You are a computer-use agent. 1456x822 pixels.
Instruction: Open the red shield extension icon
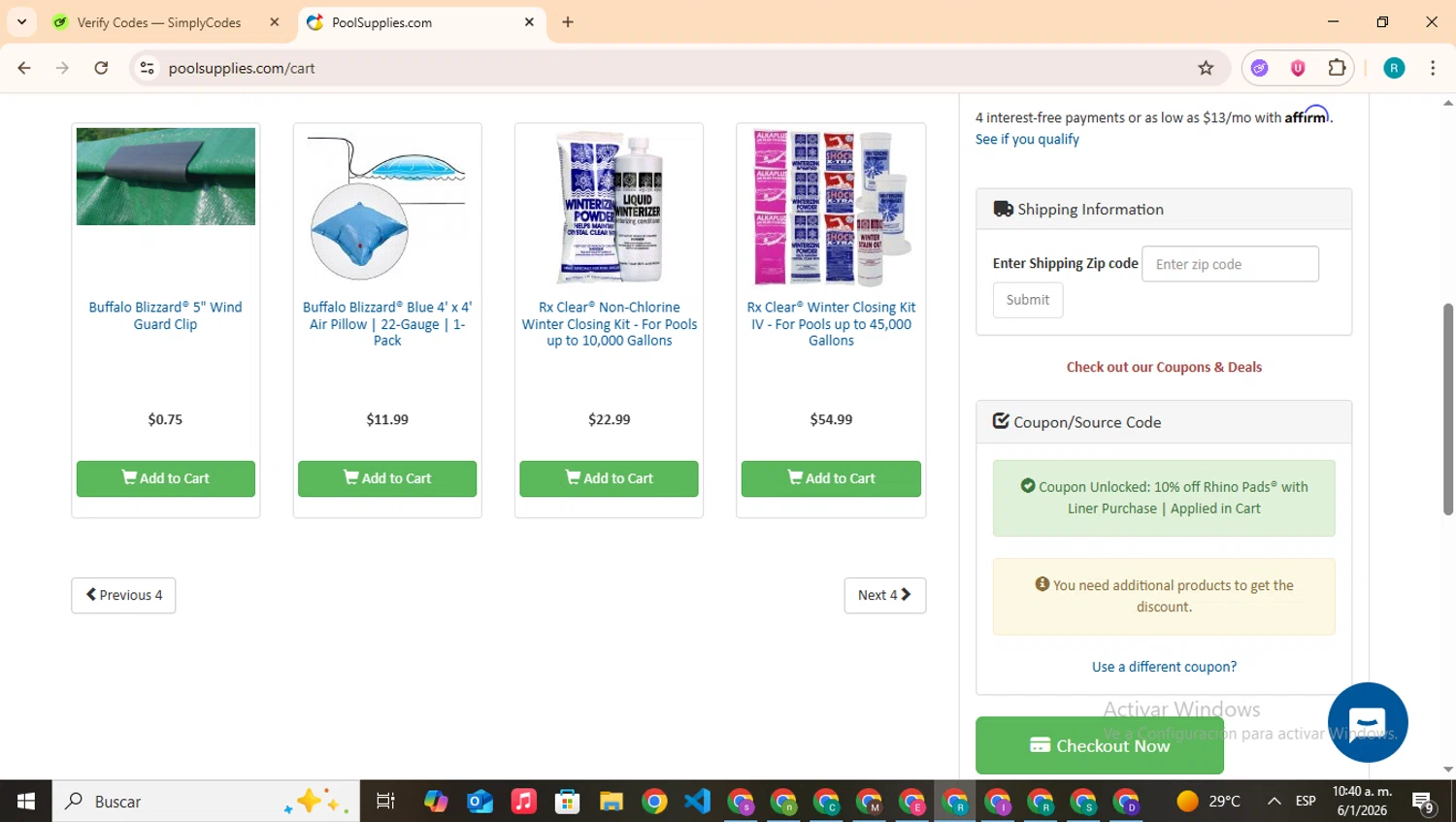coord(1298,68)
